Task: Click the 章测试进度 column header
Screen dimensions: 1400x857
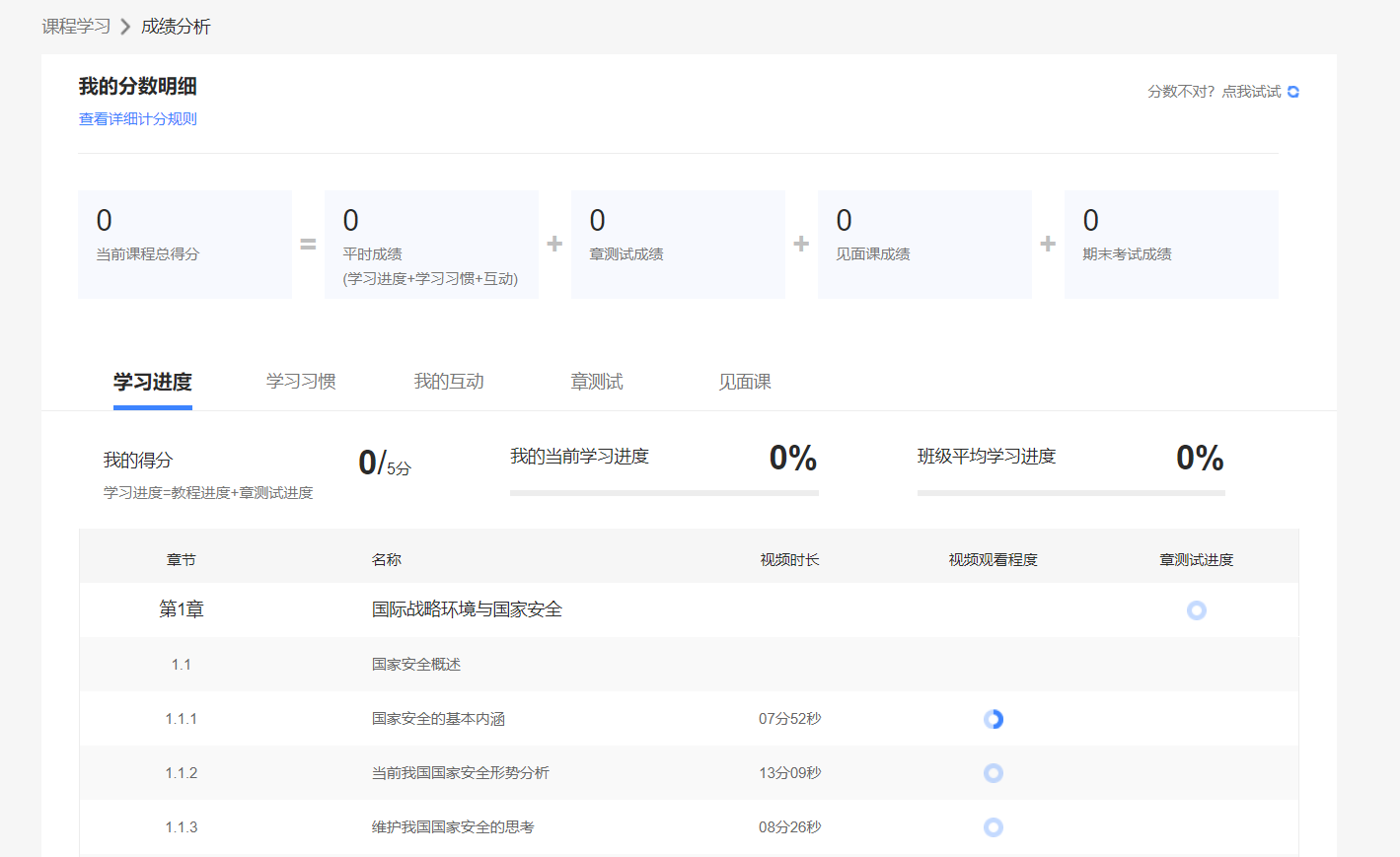Action: click(1197, 560)
